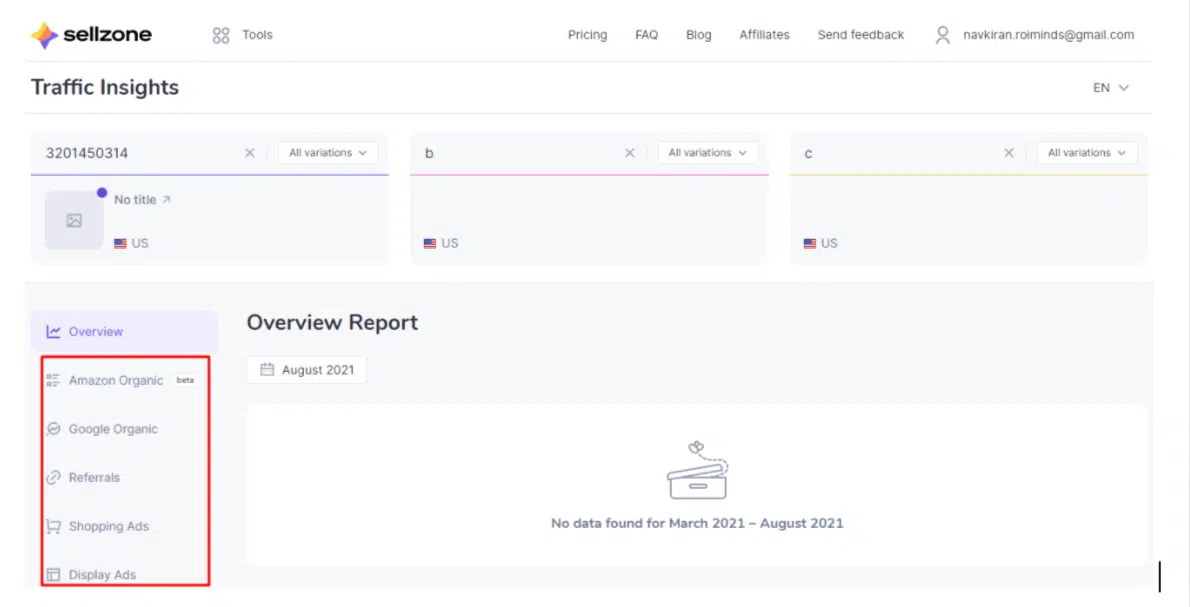Click the Overview Report heading
Screen dimensions: 1190x607
click(332, 322)
